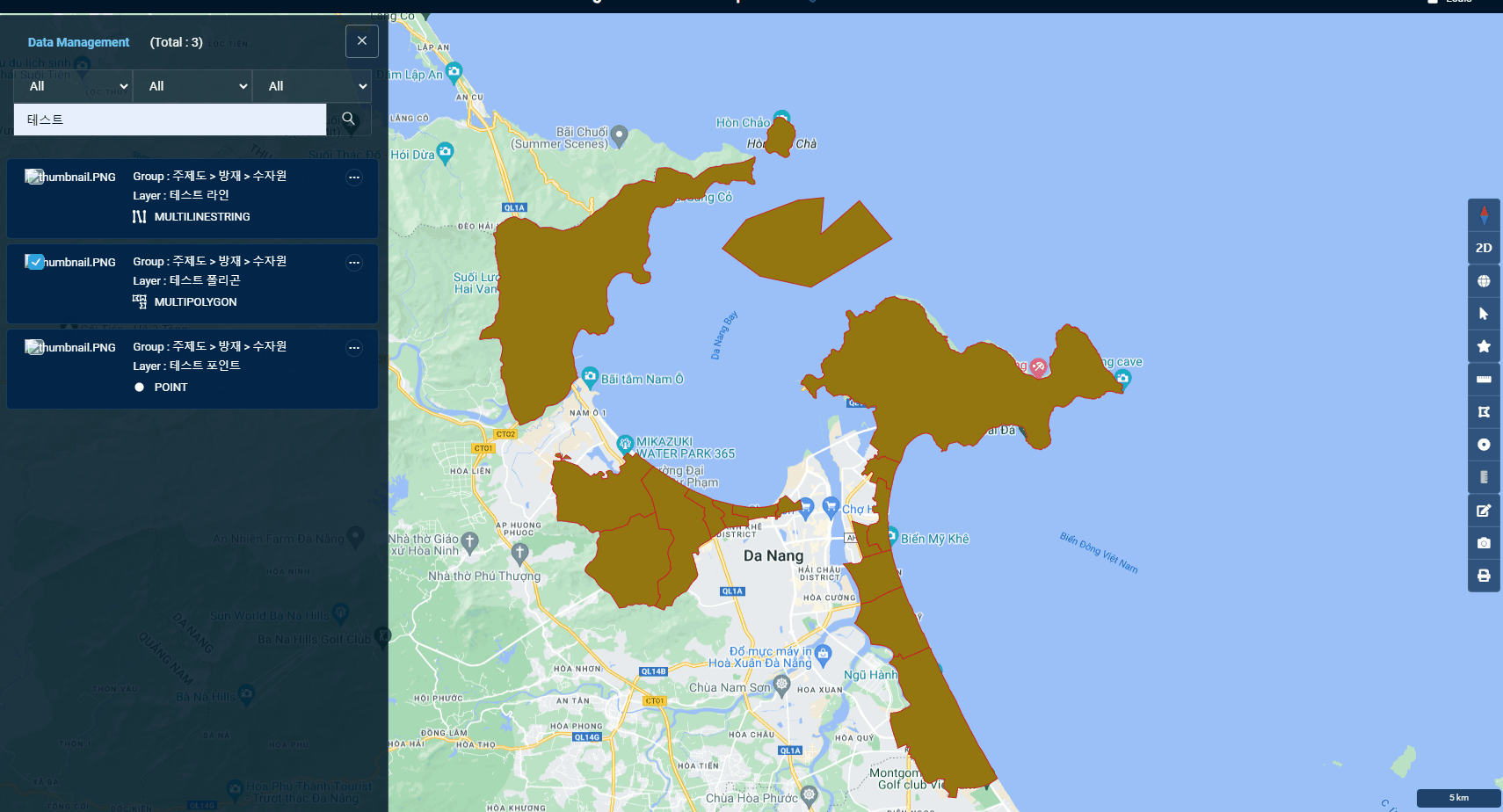Click the vertical ruler height tool
This screenshot has width=1503, height=812.
click(1484, 477)
